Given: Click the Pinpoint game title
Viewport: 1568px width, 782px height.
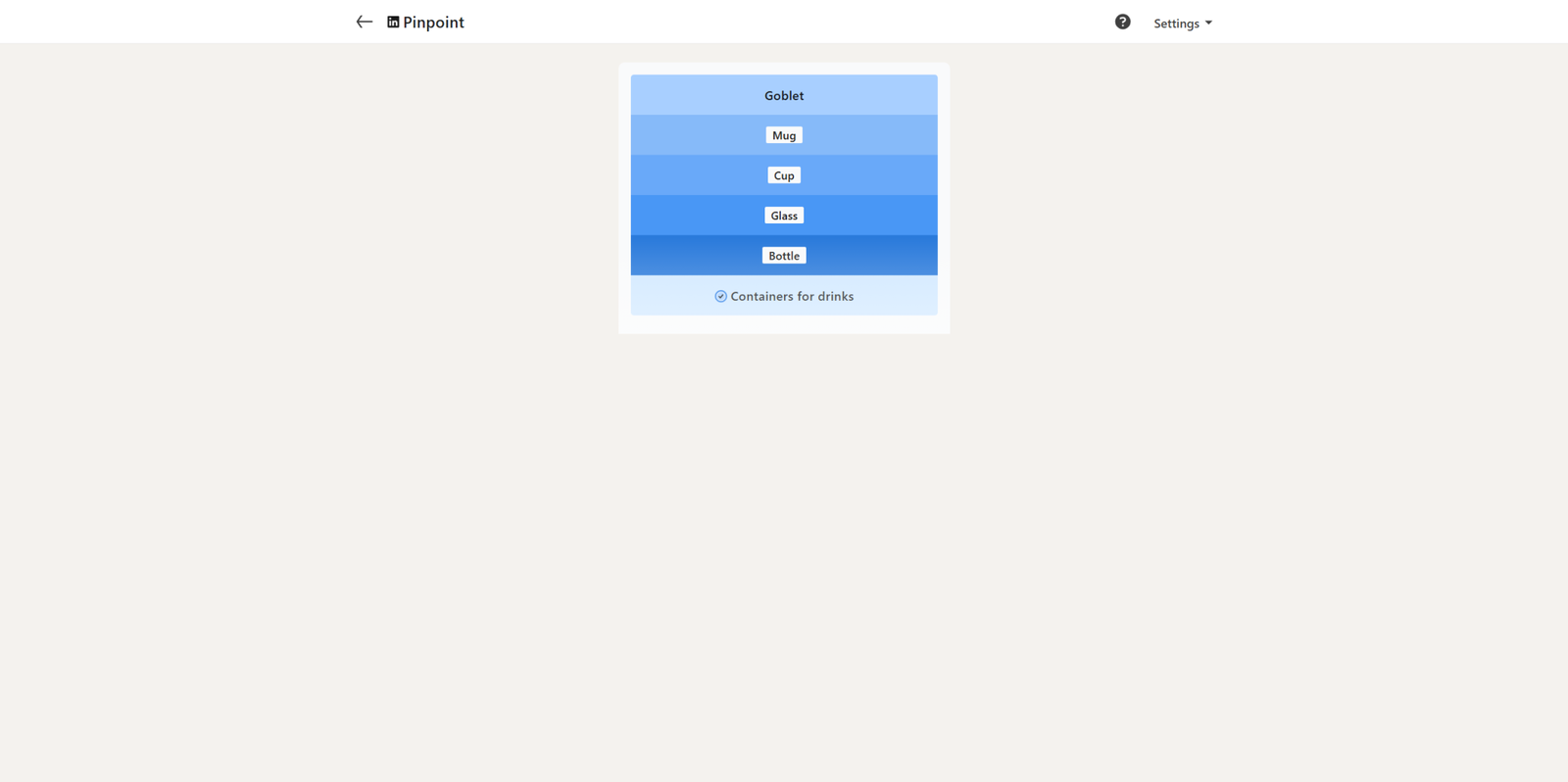Looking at the screenshot, I should [433, 22].
